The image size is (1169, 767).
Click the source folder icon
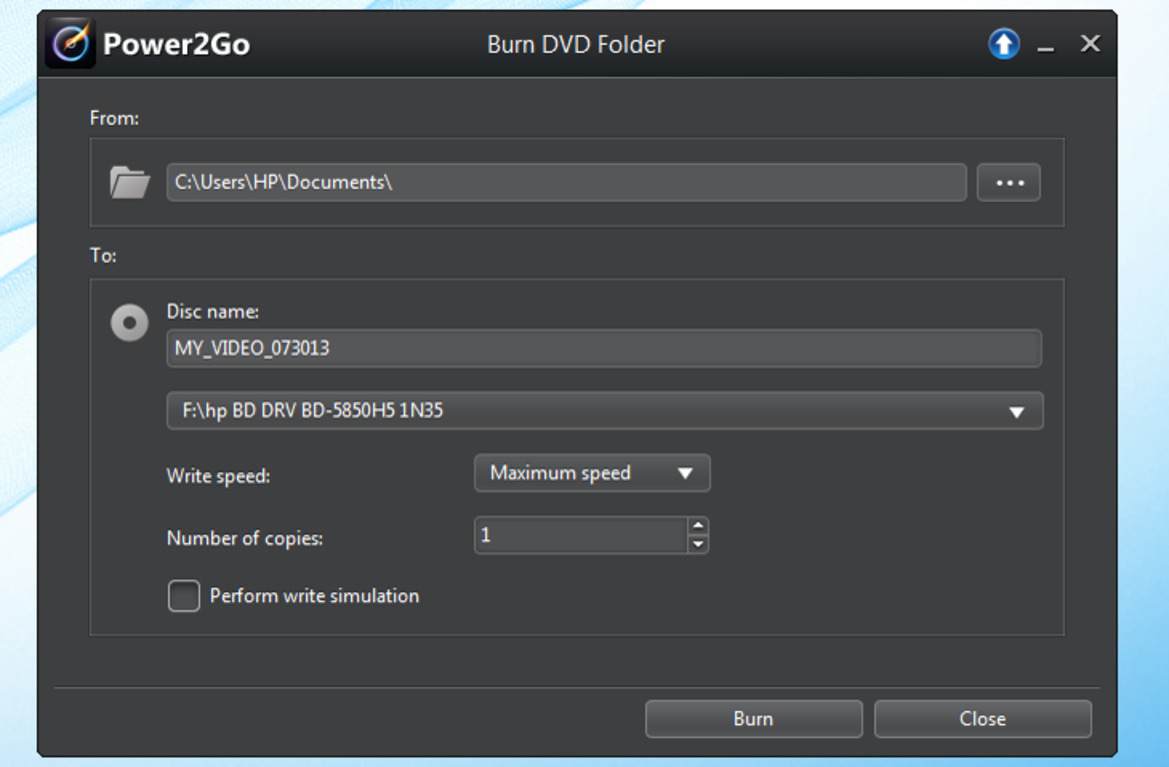(x=130, y=182)
